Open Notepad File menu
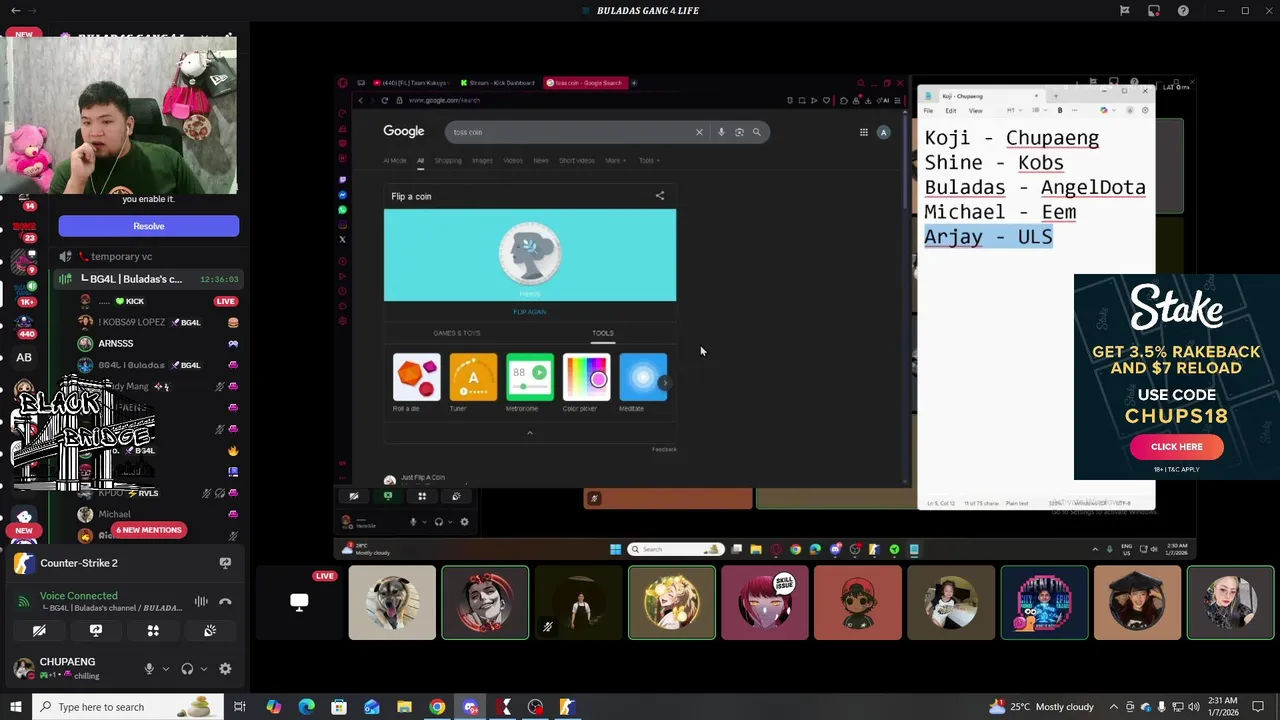This screenshot has width=1280, height=720. point(929,110)
